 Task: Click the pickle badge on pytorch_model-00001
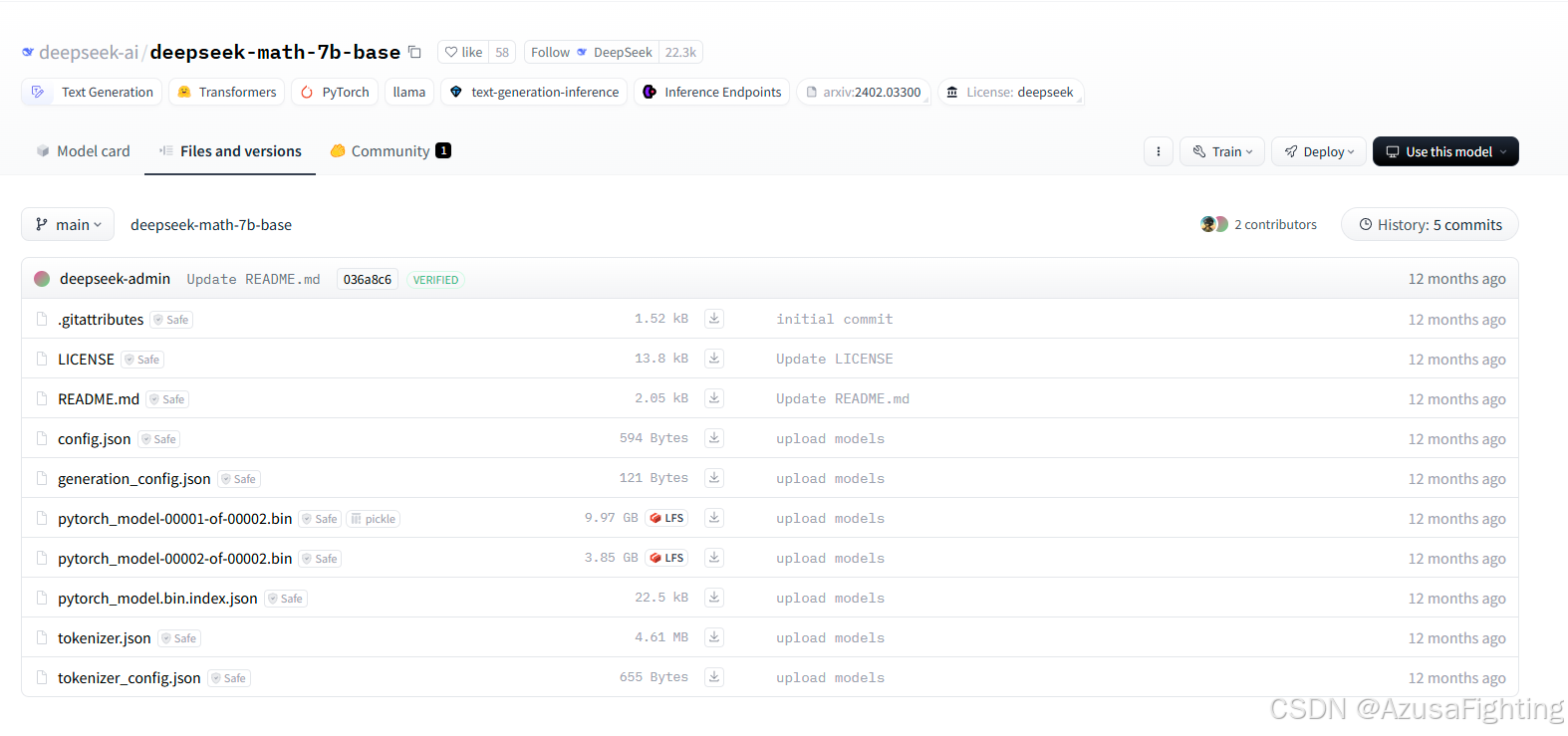click(374, 519)
